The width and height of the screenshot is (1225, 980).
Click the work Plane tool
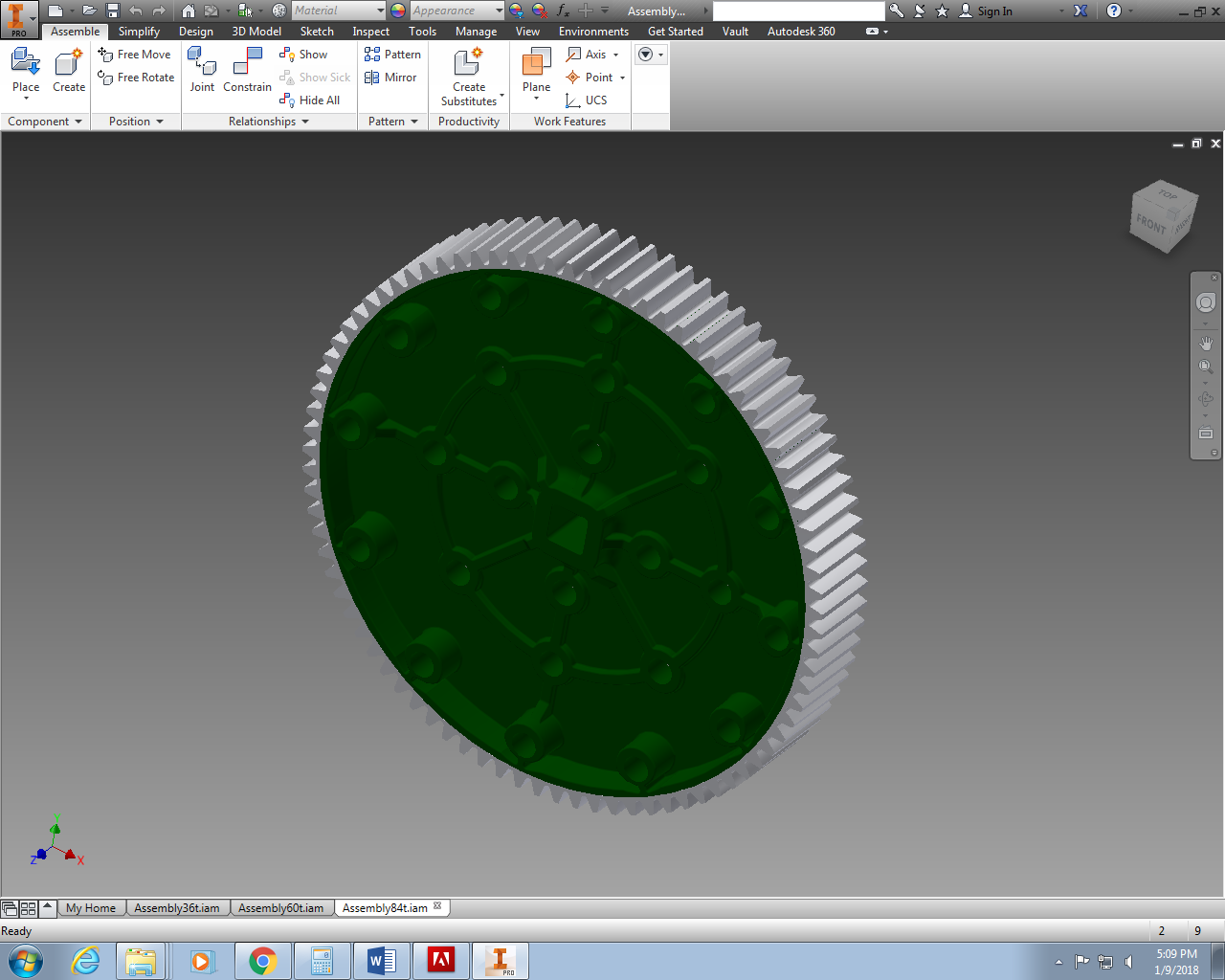[537, 72]
